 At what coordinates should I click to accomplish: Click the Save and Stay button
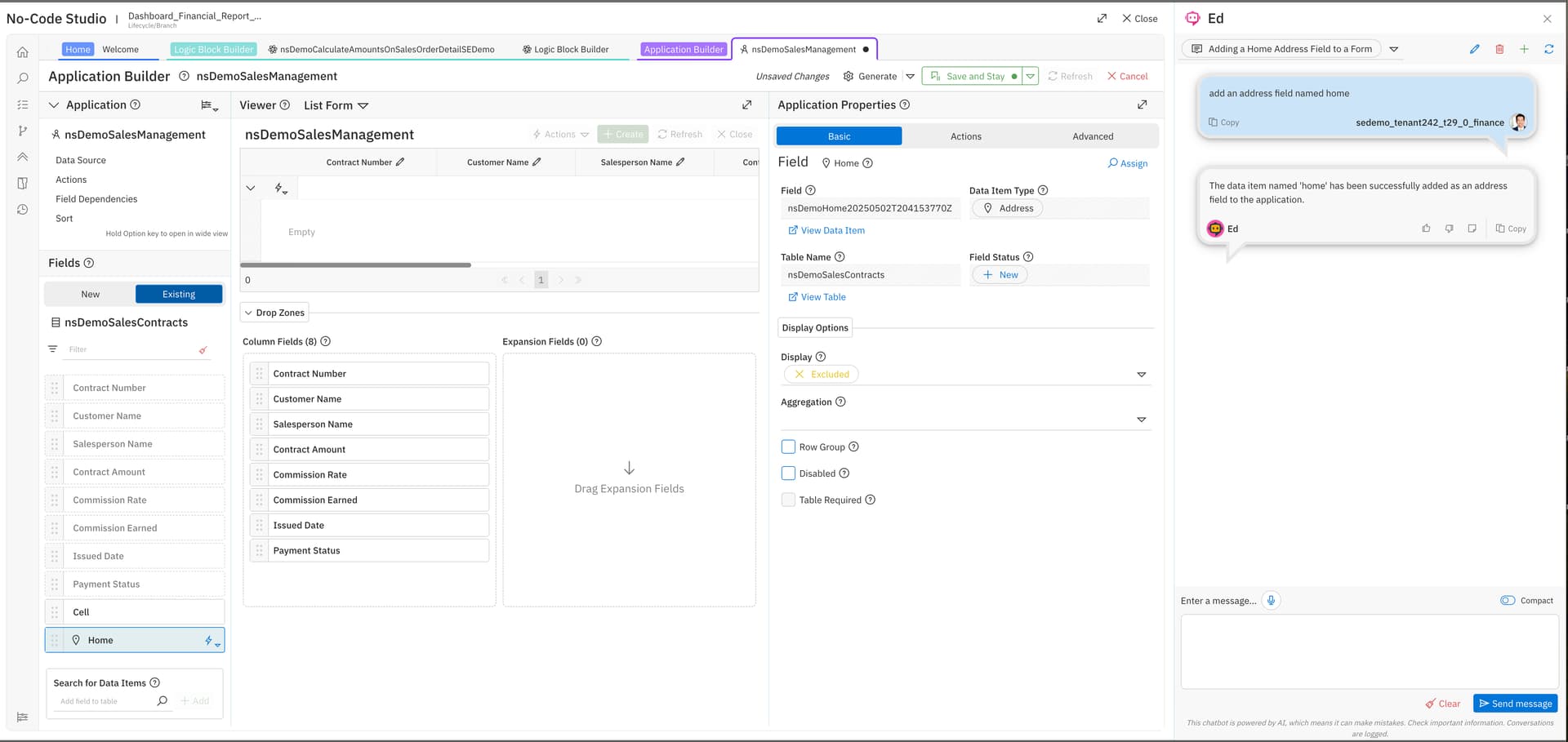973,76
